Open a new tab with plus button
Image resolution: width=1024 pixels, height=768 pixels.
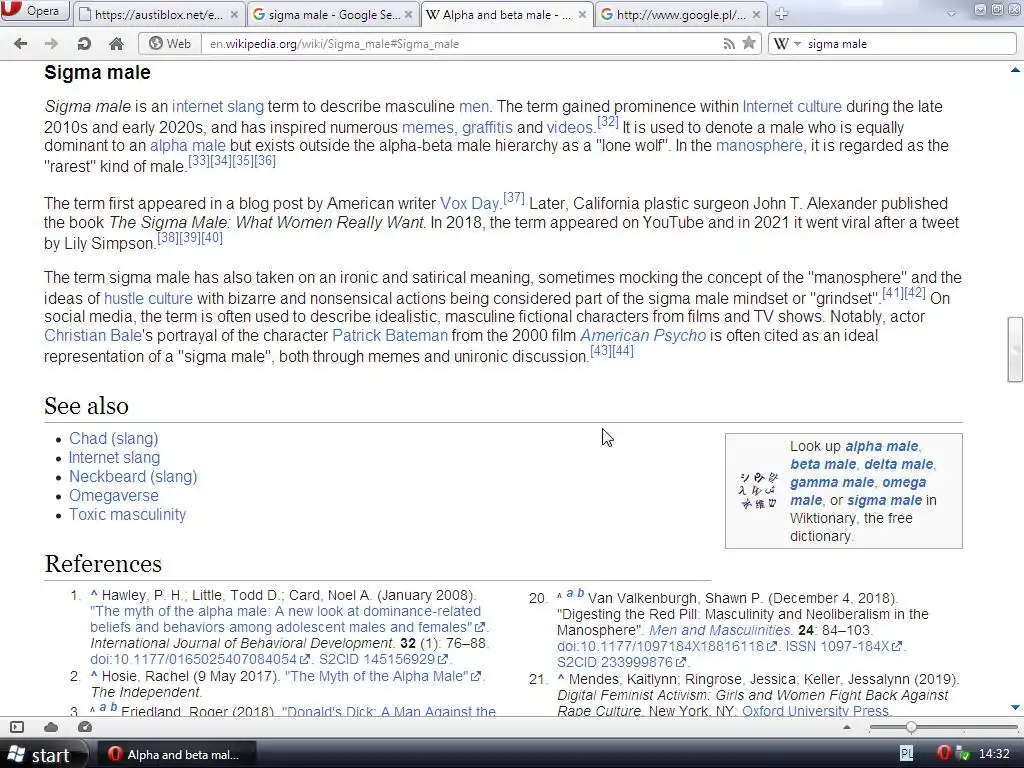[x=781, y=14]
